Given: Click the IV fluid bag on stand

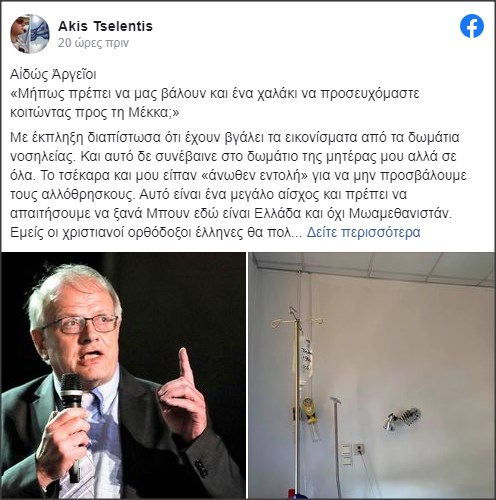Looking at the screenshot, I should (306, 358).
